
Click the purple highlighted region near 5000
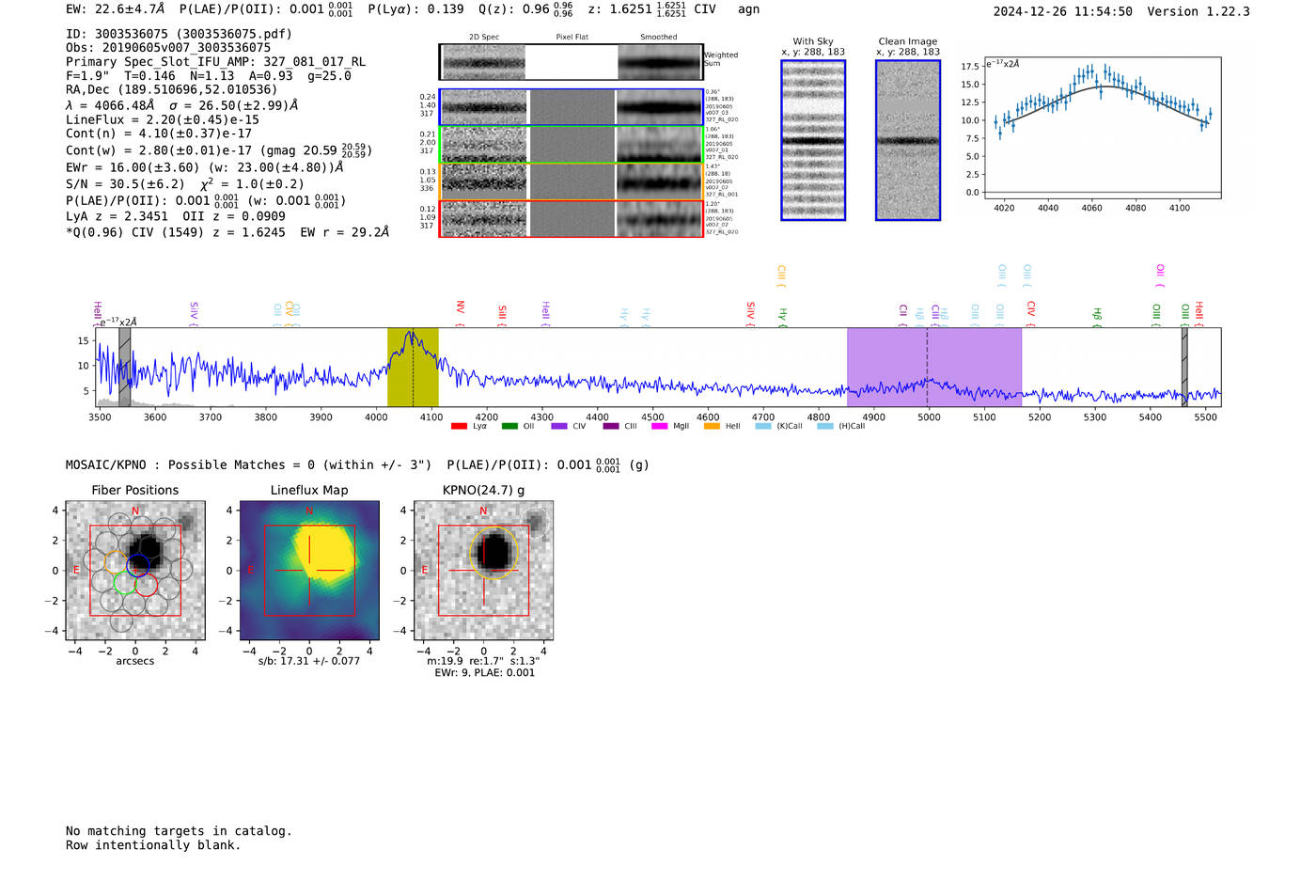point(933,367)
